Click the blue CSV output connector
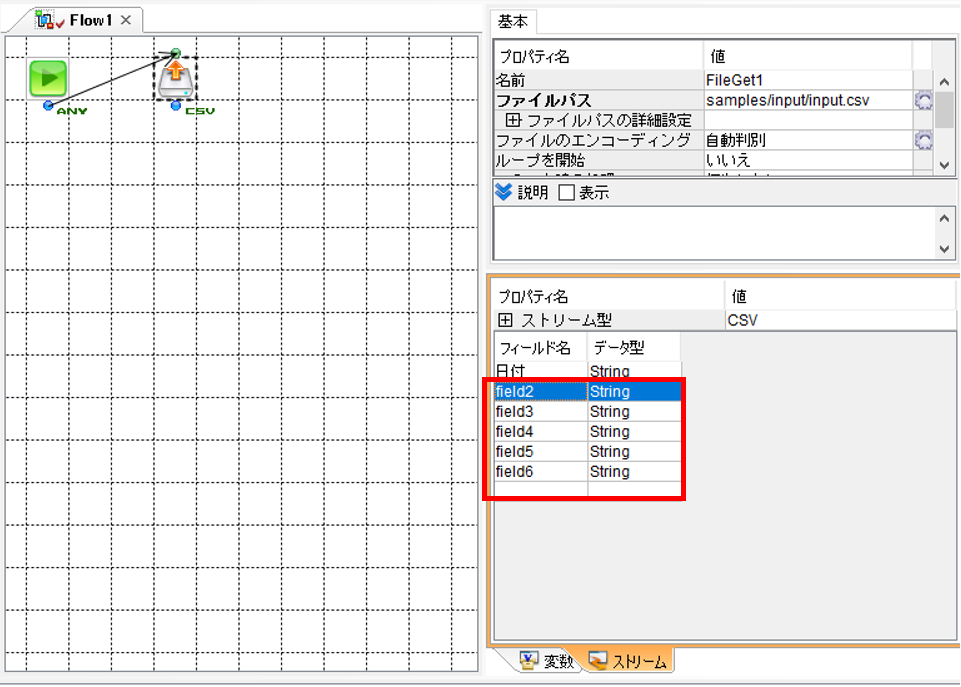 176,105
